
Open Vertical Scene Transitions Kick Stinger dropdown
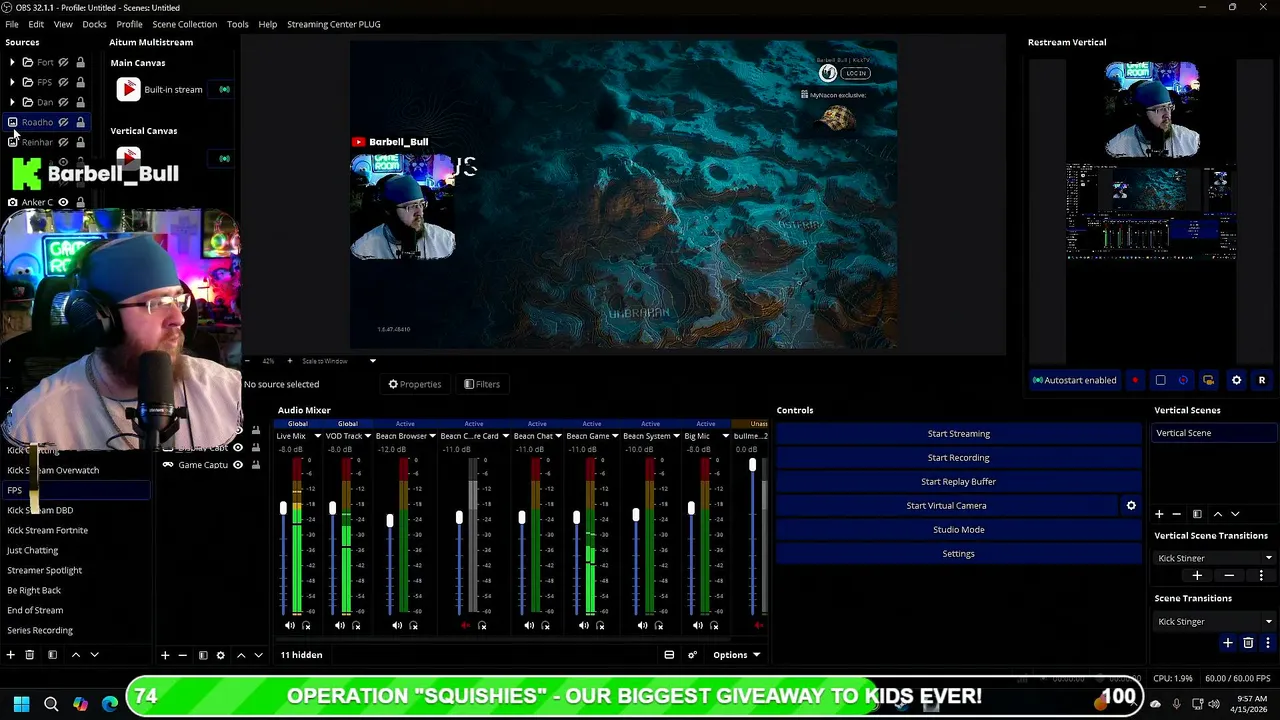pyautogui.click(x=1214, y=558)
